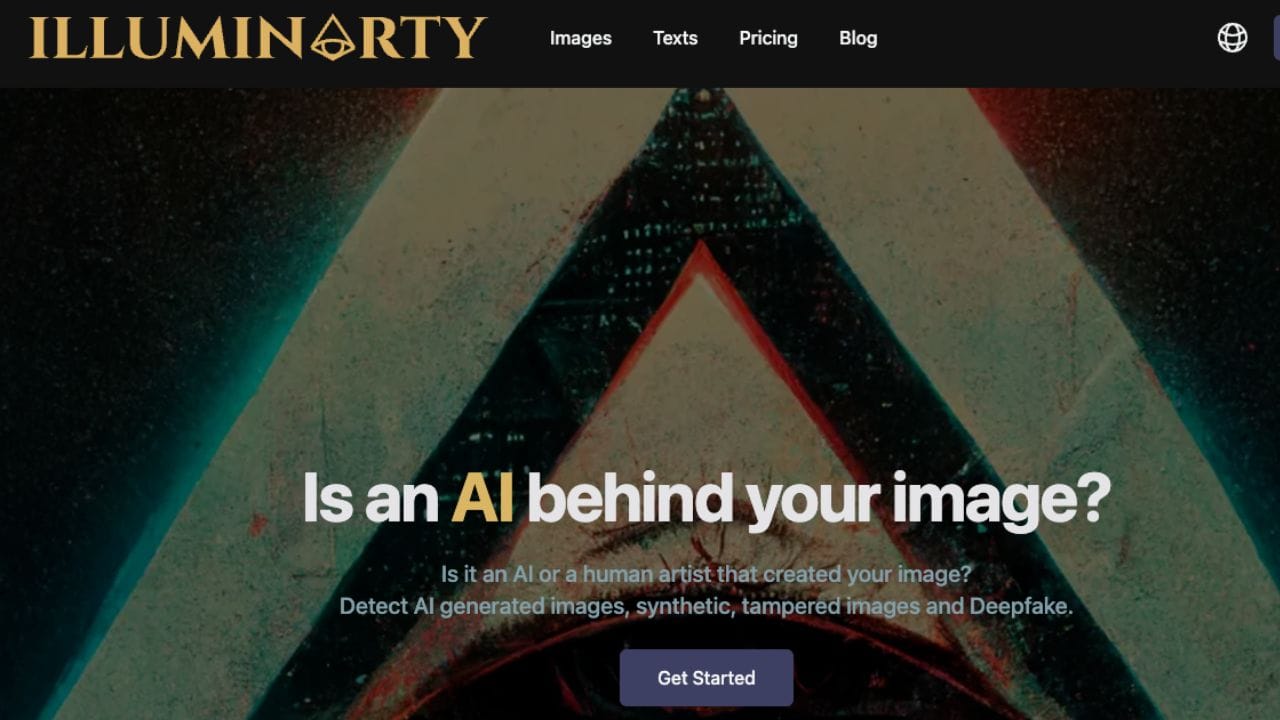Screen dimensions: 1280x720
Task: Open the Images menu item
Action: [x=581, y=38]
